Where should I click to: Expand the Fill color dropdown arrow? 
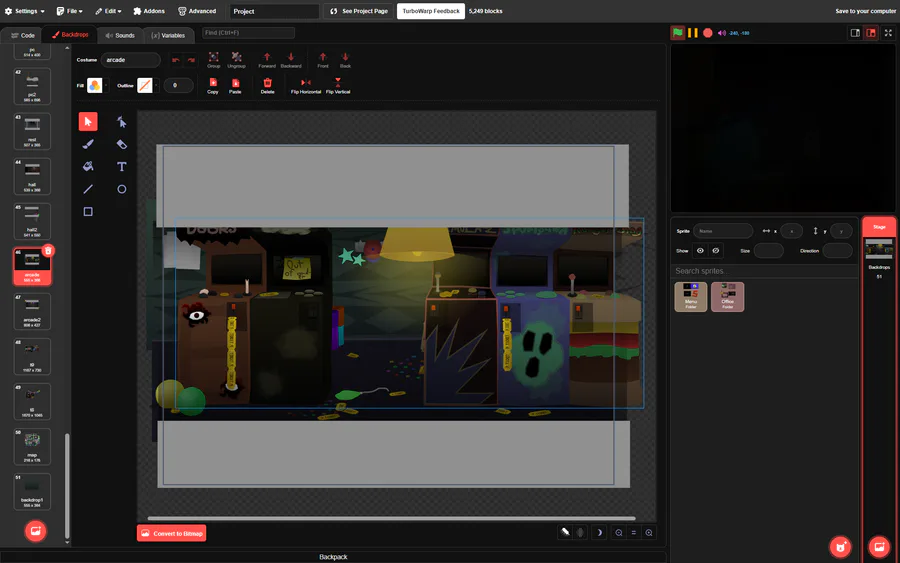point(106,86)
